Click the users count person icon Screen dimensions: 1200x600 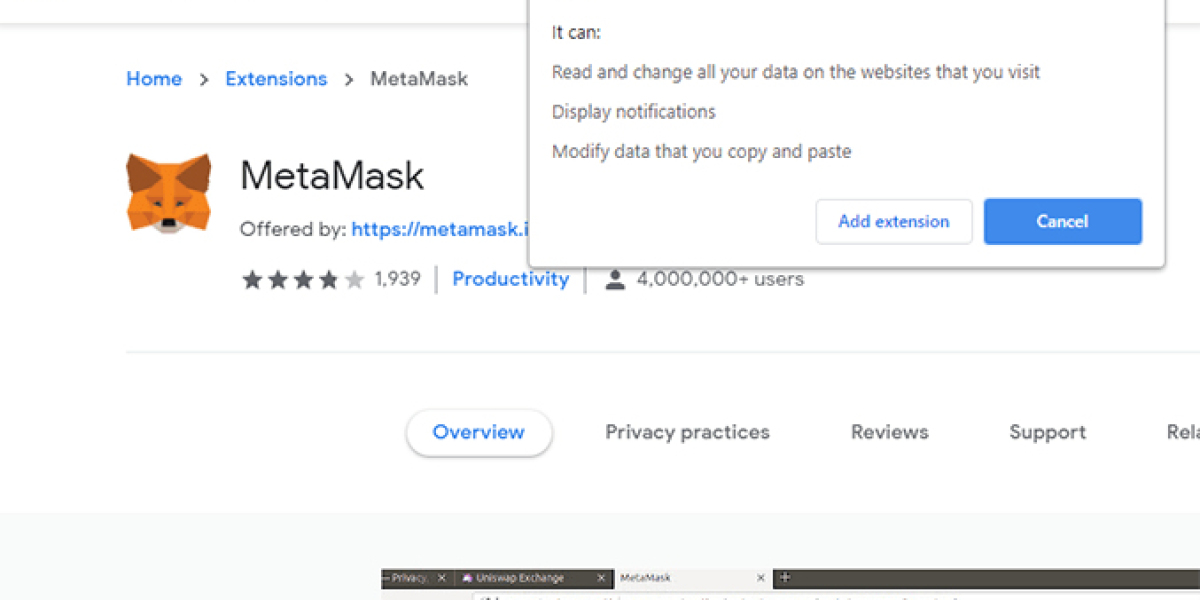(615, 279)
